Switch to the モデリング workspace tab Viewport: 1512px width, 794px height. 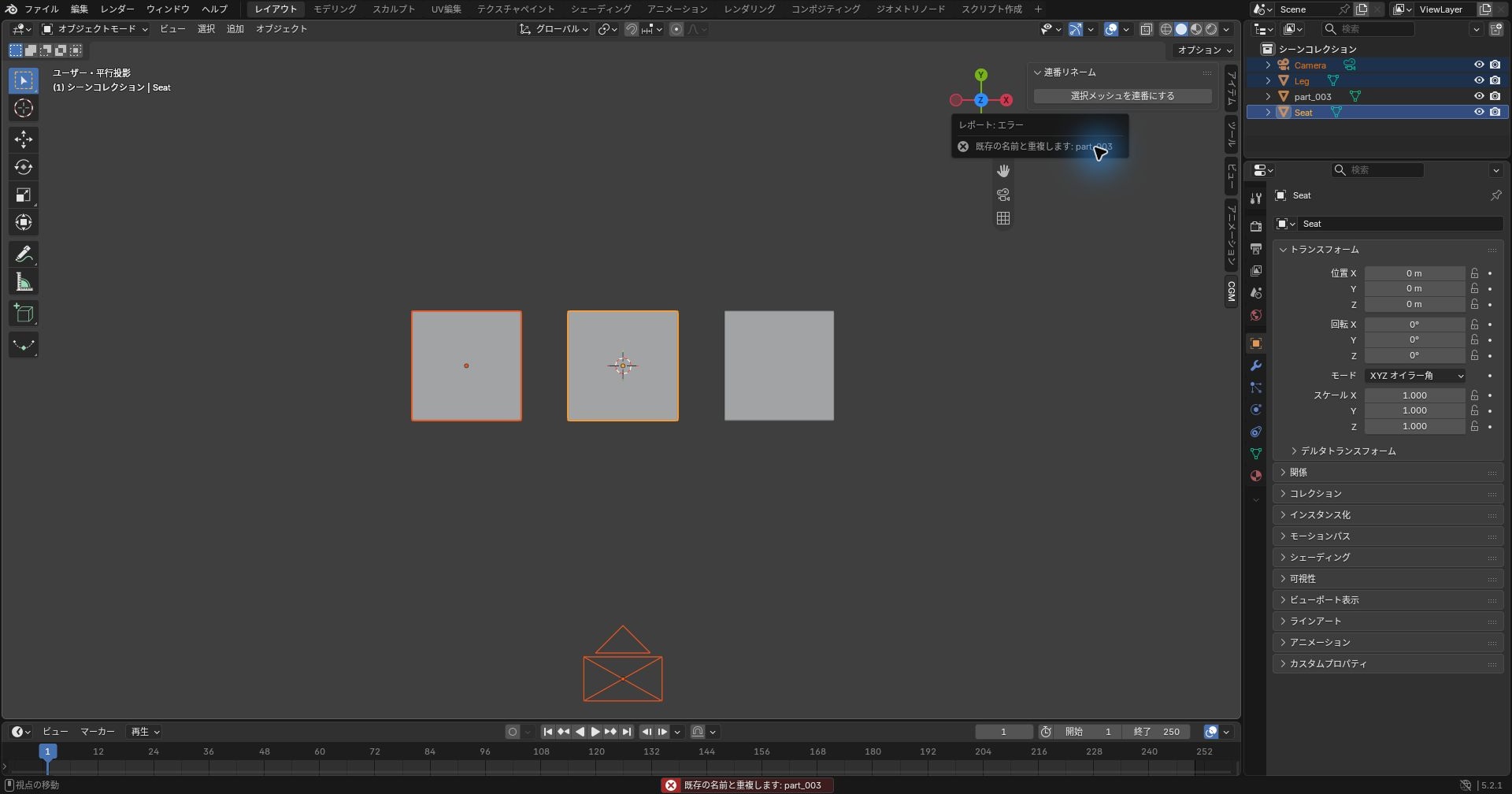[335, 9]
